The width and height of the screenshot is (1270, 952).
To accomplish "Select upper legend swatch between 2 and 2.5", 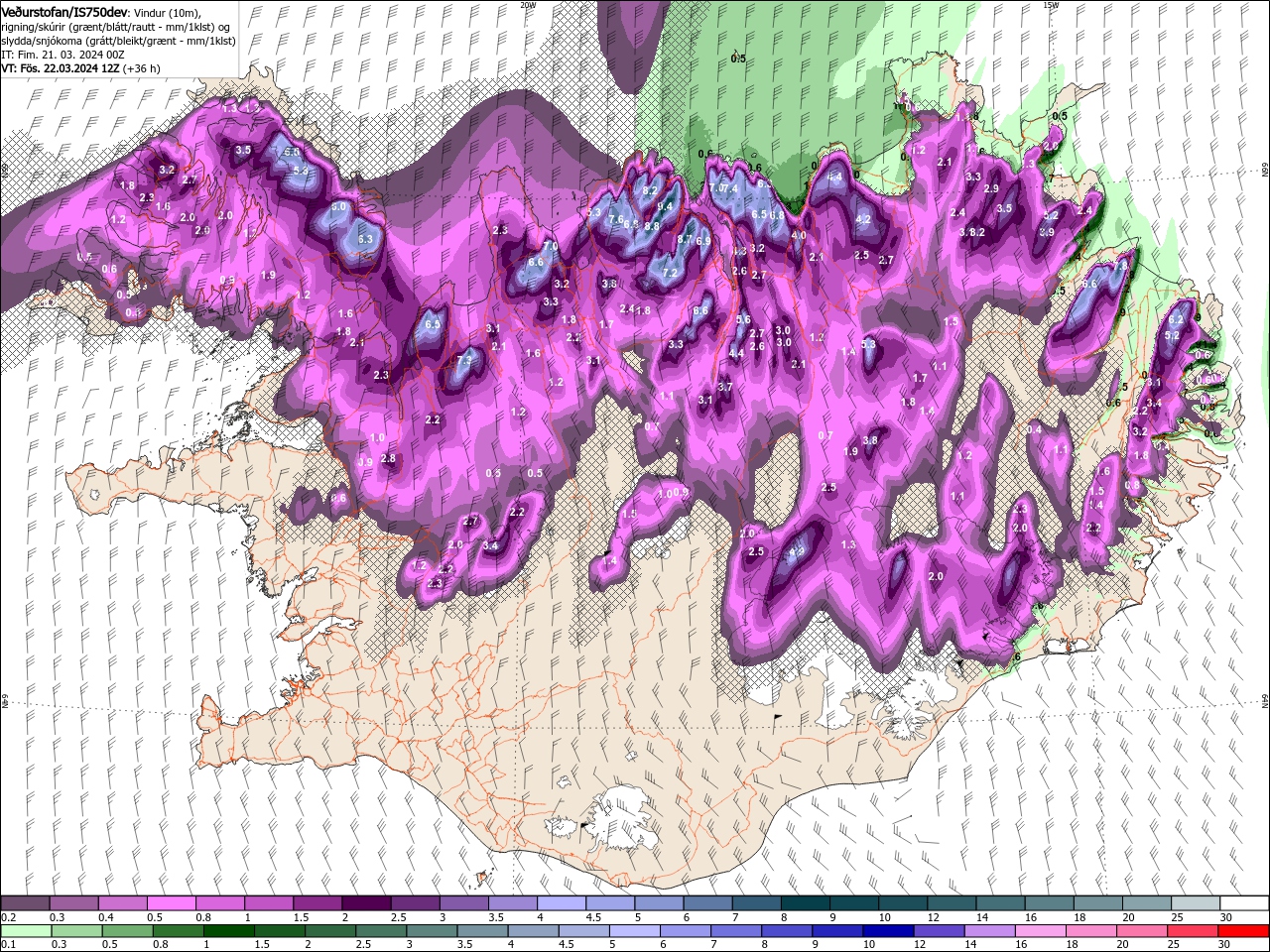I will click(365, 903).
